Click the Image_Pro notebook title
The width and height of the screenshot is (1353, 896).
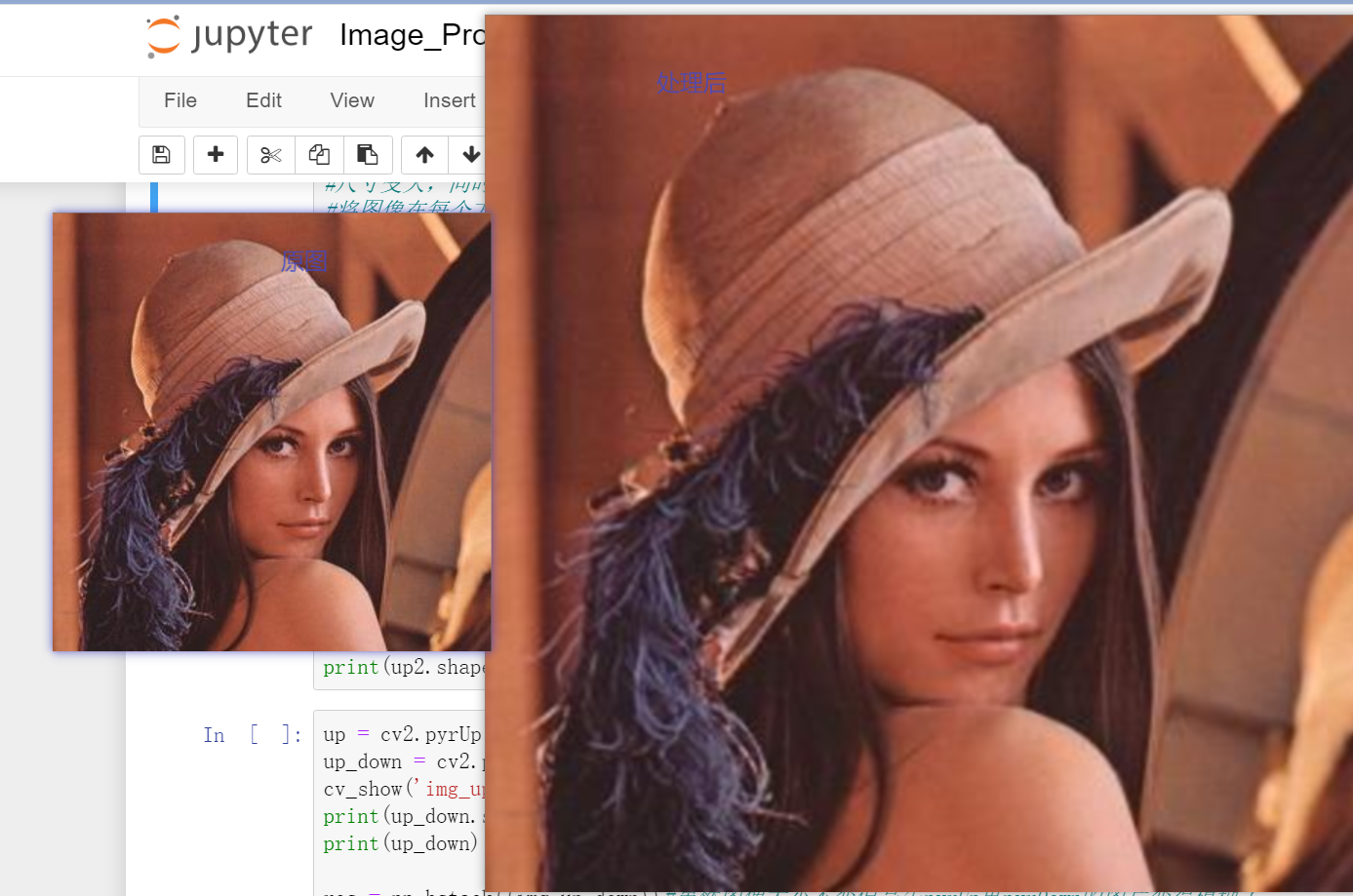[x=412, y=35]
